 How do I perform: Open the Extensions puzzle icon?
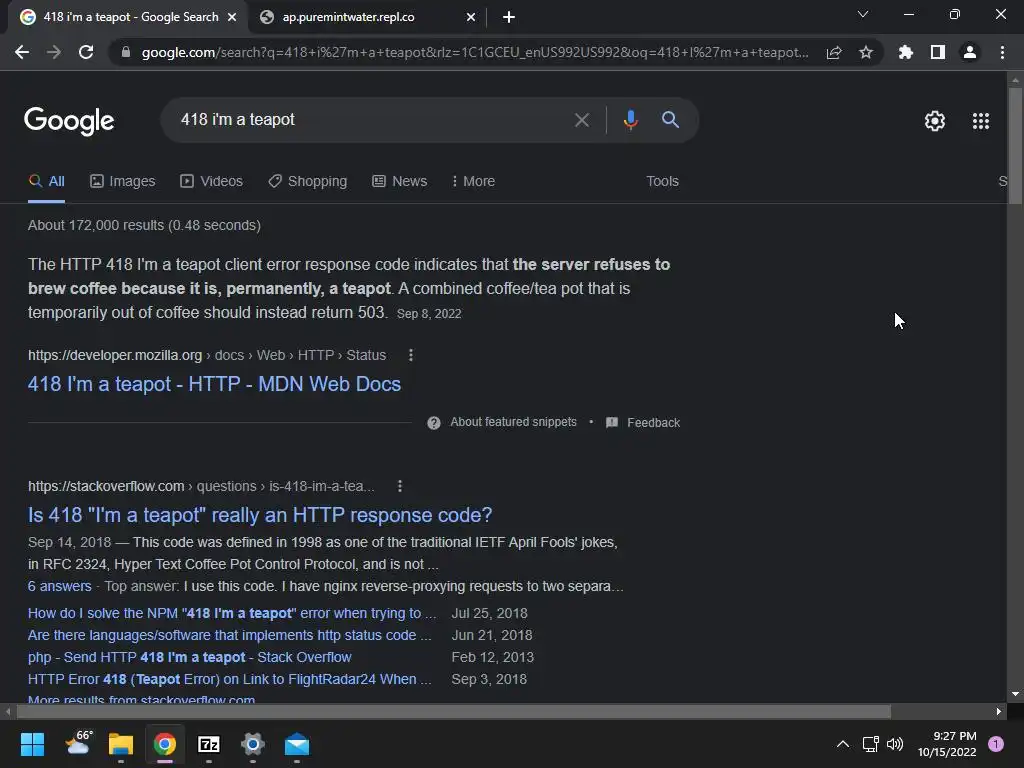pos(906,52)
